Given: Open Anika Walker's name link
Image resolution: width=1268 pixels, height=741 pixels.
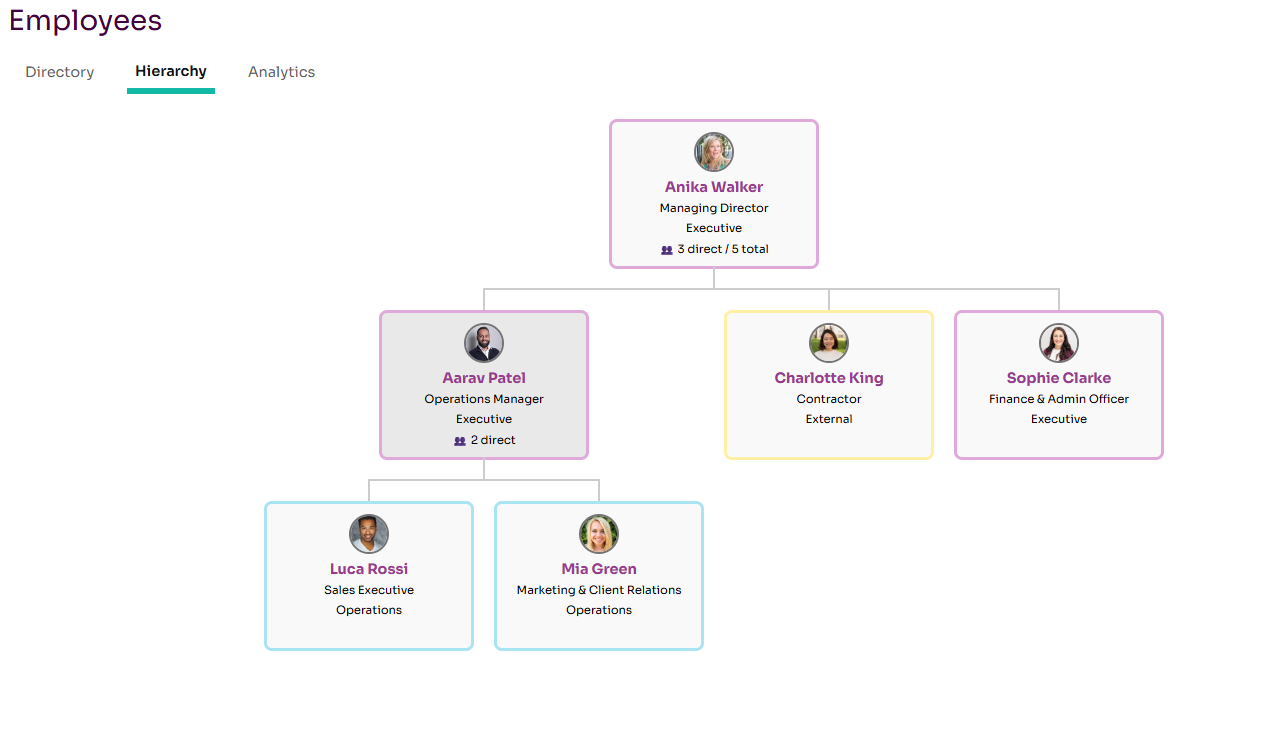Looking at the screenshot, I should tap(714, 187).
